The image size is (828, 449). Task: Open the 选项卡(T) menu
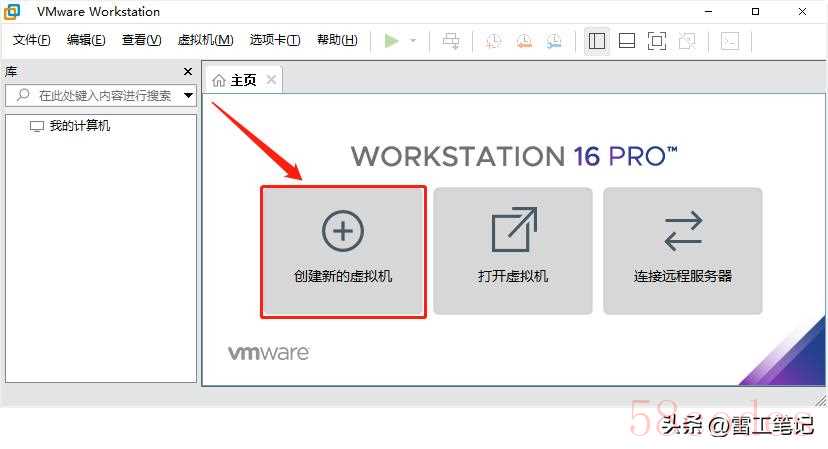(x=275, y=40)
